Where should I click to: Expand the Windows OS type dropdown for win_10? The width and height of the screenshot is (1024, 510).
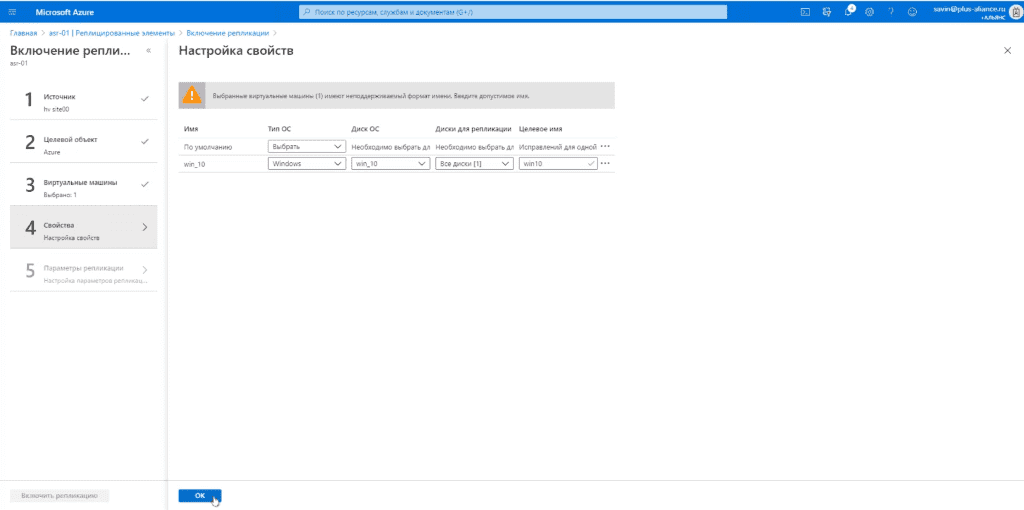pos(307,164)
